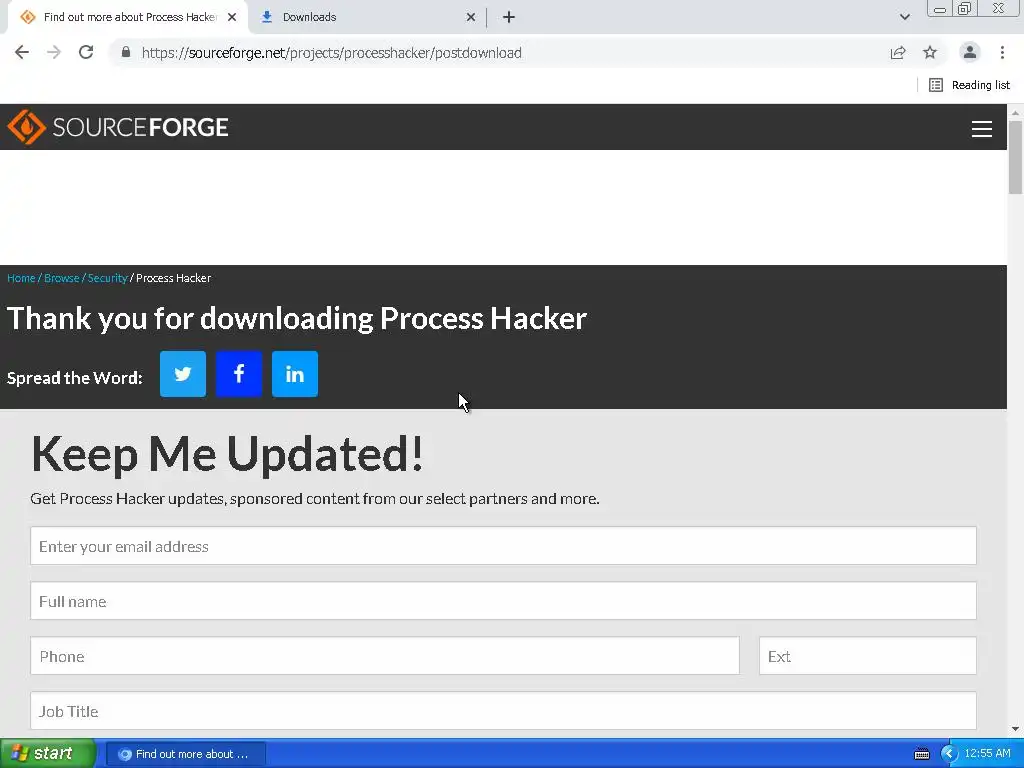Click the Job Title field
The height and width of the screenshot is (768, 1024).
coord(503,711)
